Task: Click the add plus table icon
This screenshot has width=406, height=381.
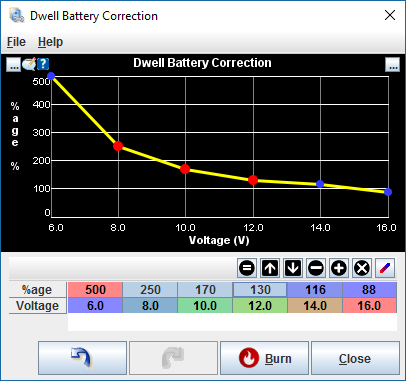Action: [x=339, y=268]
